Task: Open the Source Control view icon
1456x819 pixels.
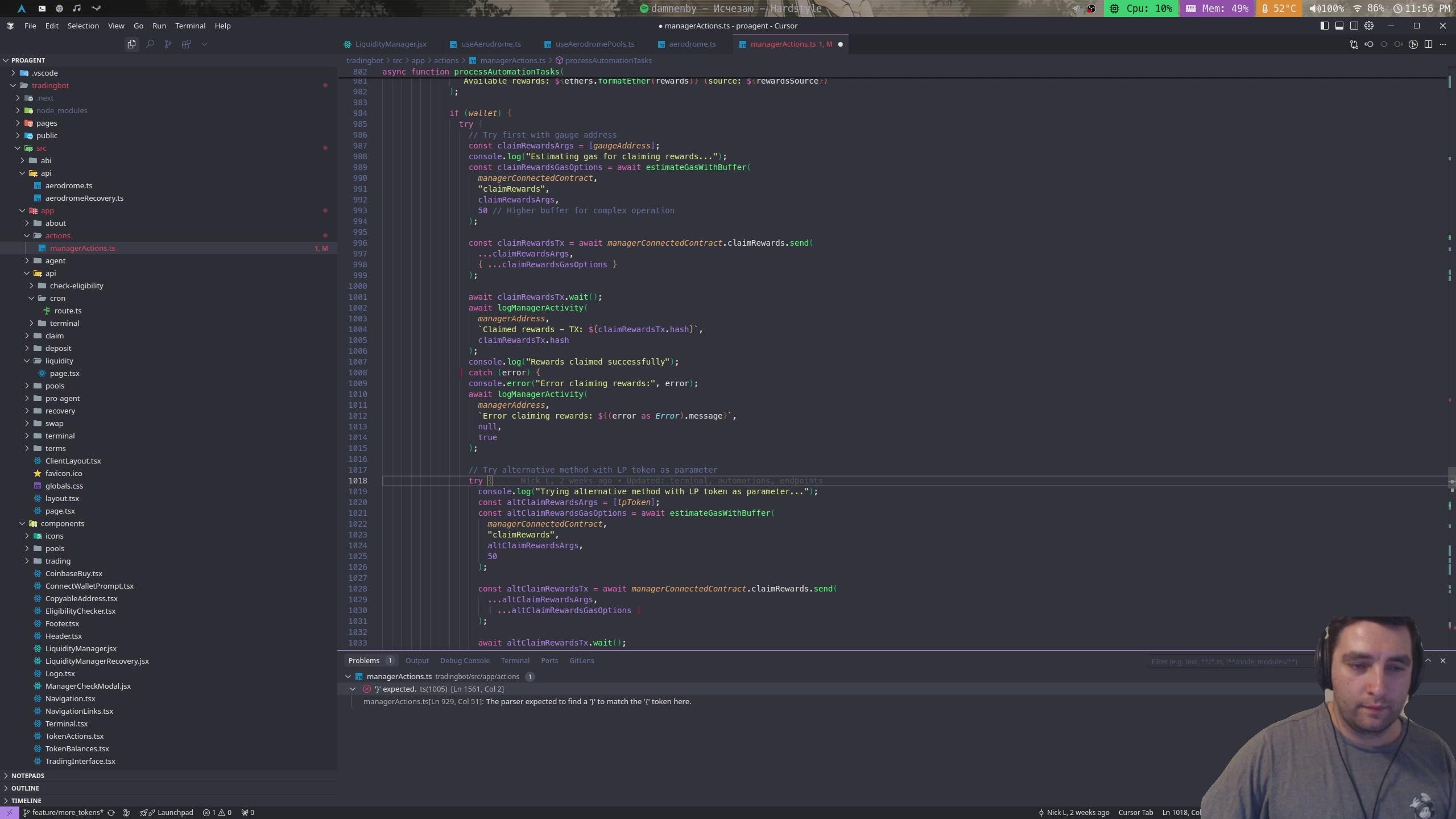Action: [168, 44]
